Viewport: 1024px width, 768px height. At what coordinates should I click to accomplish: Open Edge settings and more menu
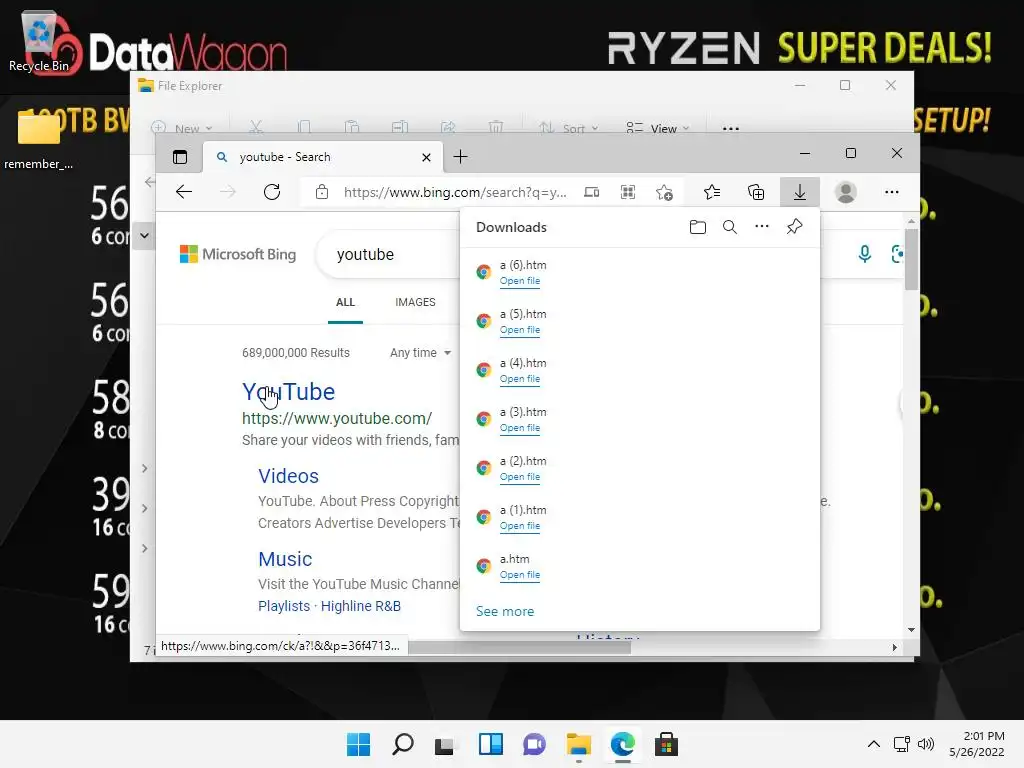coord(891,192)
